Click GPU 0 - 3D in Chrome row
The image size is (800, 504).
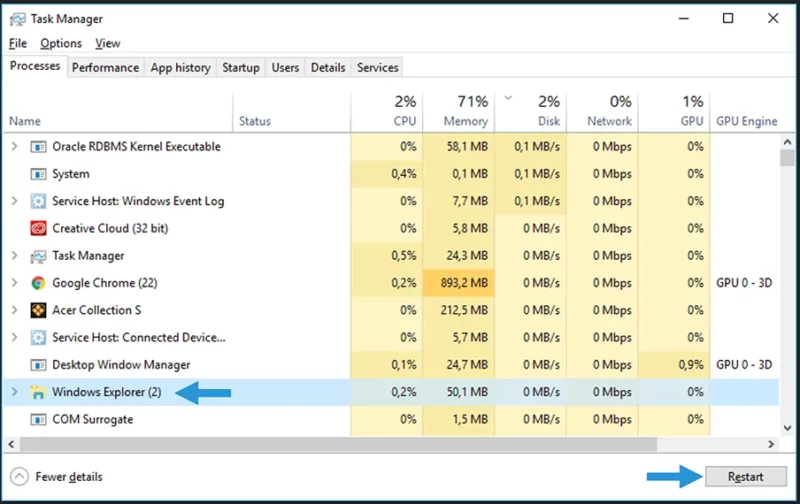(x=744, y=283)
